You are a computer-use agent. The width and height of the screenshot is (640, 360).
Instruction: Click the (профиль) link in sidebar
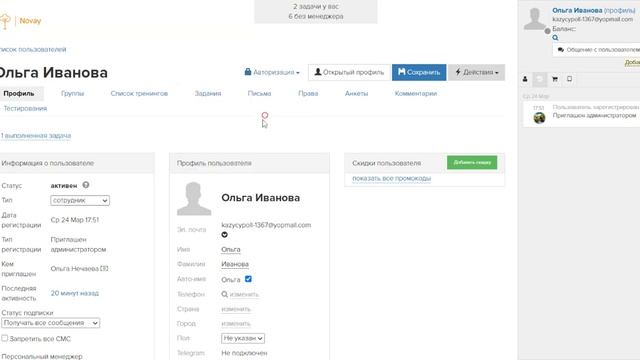click(x=620, y=10)
